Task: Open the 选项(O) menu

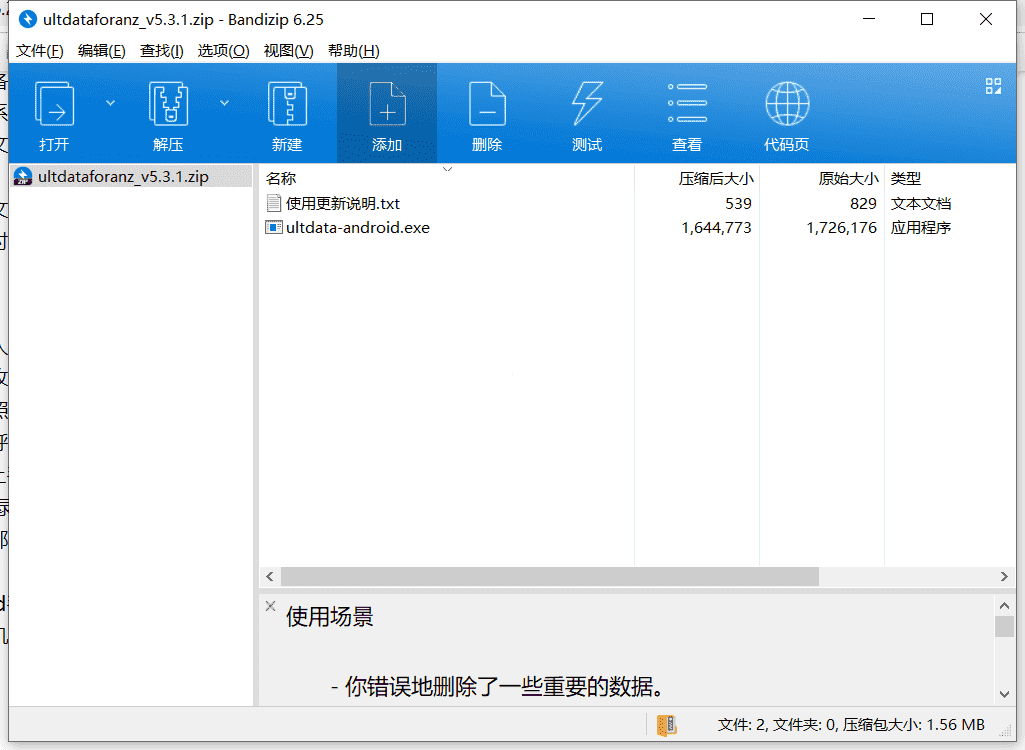Action: pyautogui.click(x=224, y=51)
